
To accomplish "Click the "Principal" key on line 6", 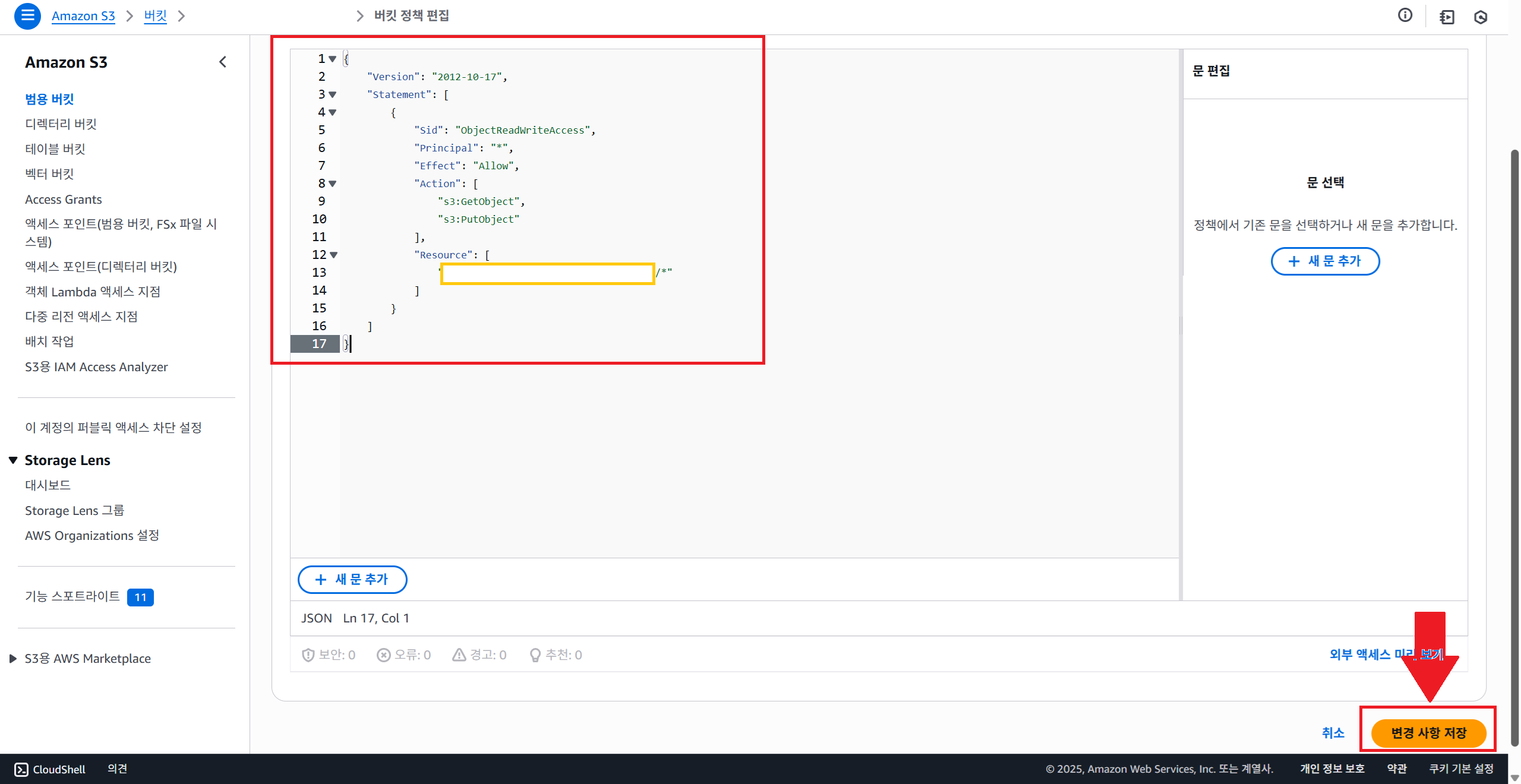I will pyautogui.click(x=447, y=148).
